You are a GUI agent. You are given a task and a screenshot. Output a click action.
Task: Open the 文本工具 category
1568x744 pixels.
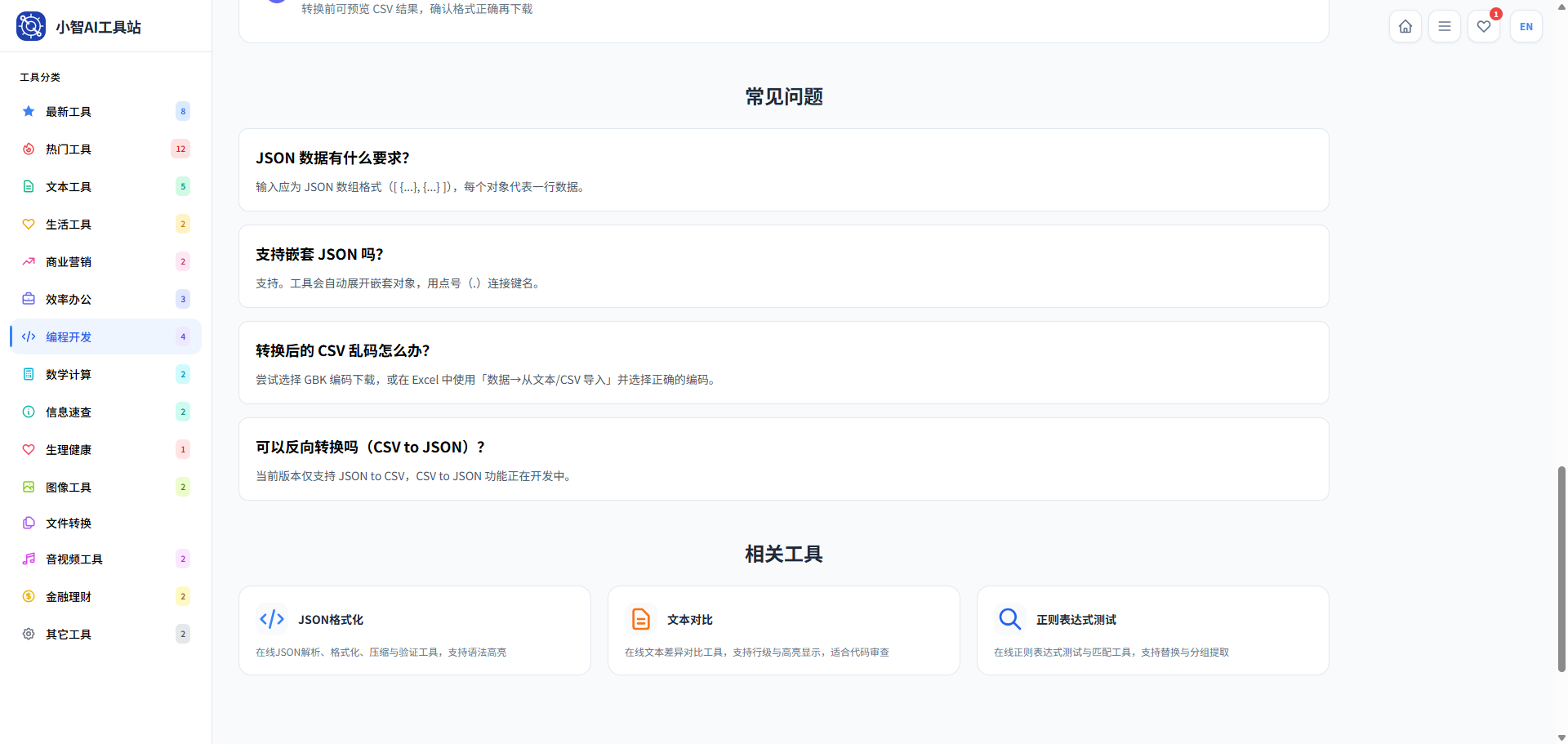105,186
